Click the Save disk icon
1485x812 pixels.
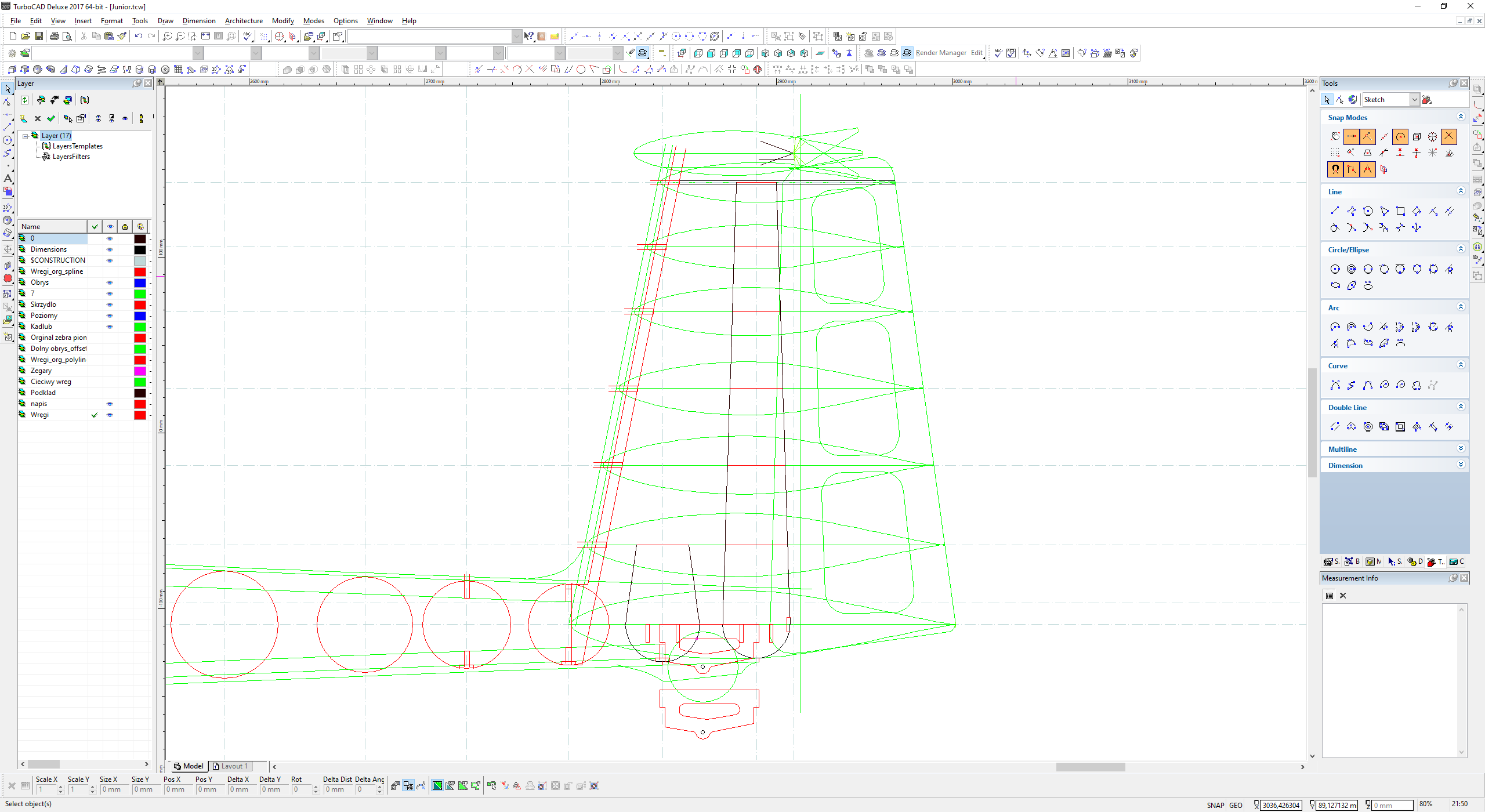tap(38, 36)
